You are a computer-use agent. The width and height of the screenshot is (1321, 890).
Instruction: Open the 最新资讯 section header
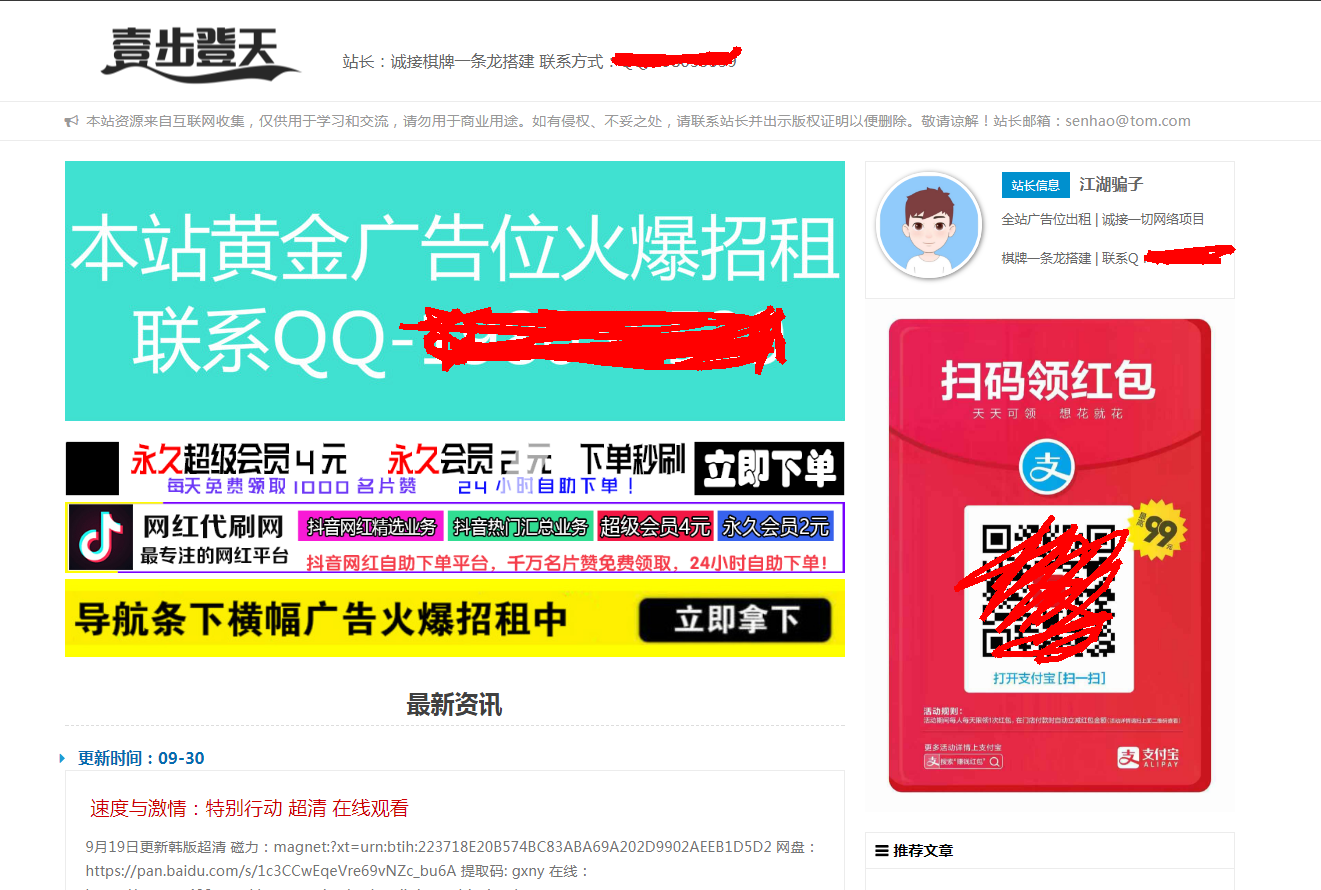click(x=453, y=705)
